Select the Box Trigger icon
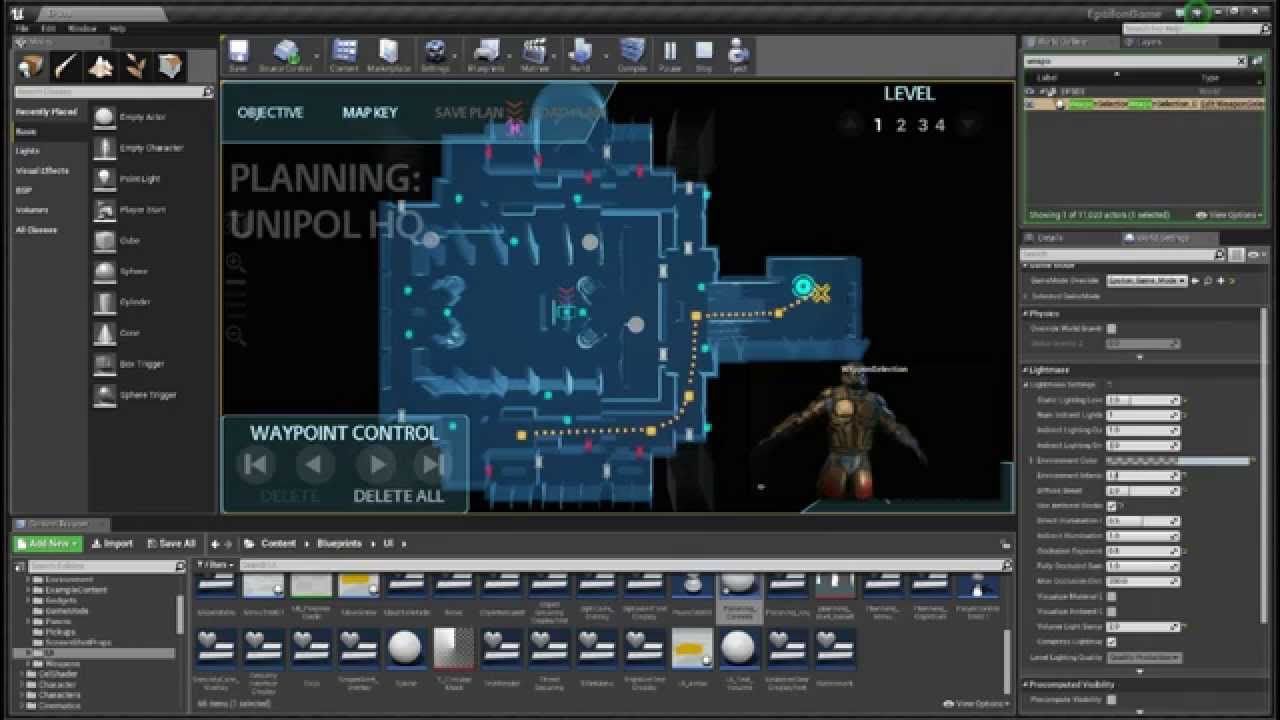 (x=104, y=364)
